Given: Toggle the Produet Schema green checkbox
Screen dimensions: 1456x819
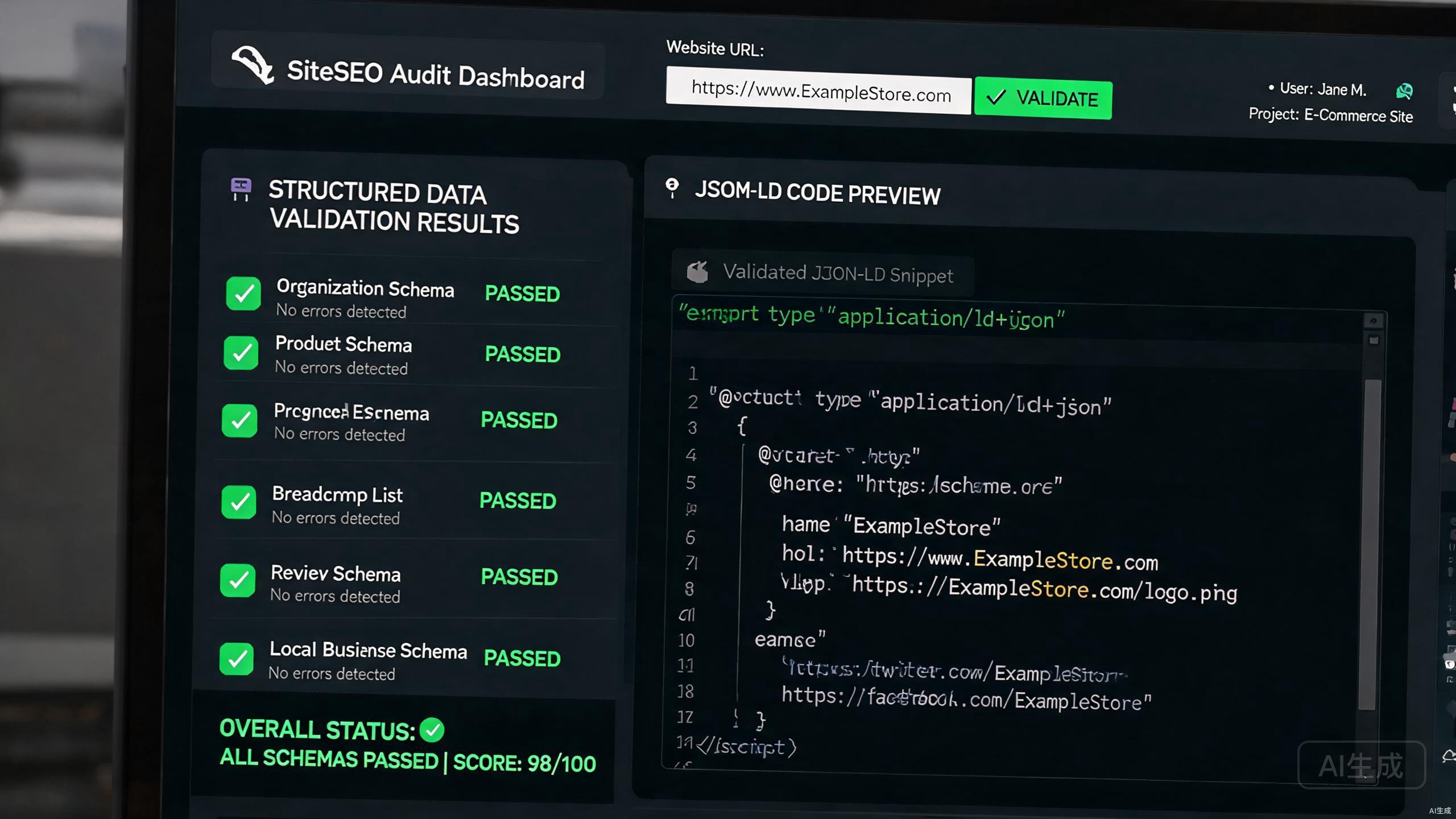Looking at the screenshot, I should (241, 353).
